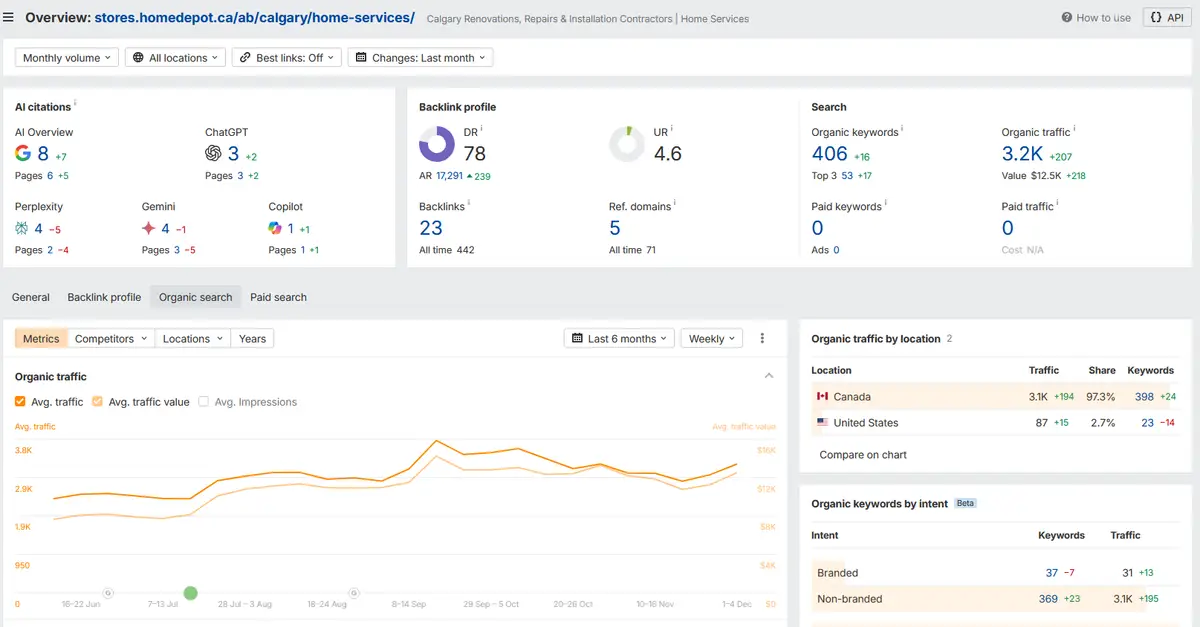This screenshot has width=1200, height=627.
Task: Click the 369 Non-branded keywords value
Action: pyautogui.click(x=1048, y=599)
